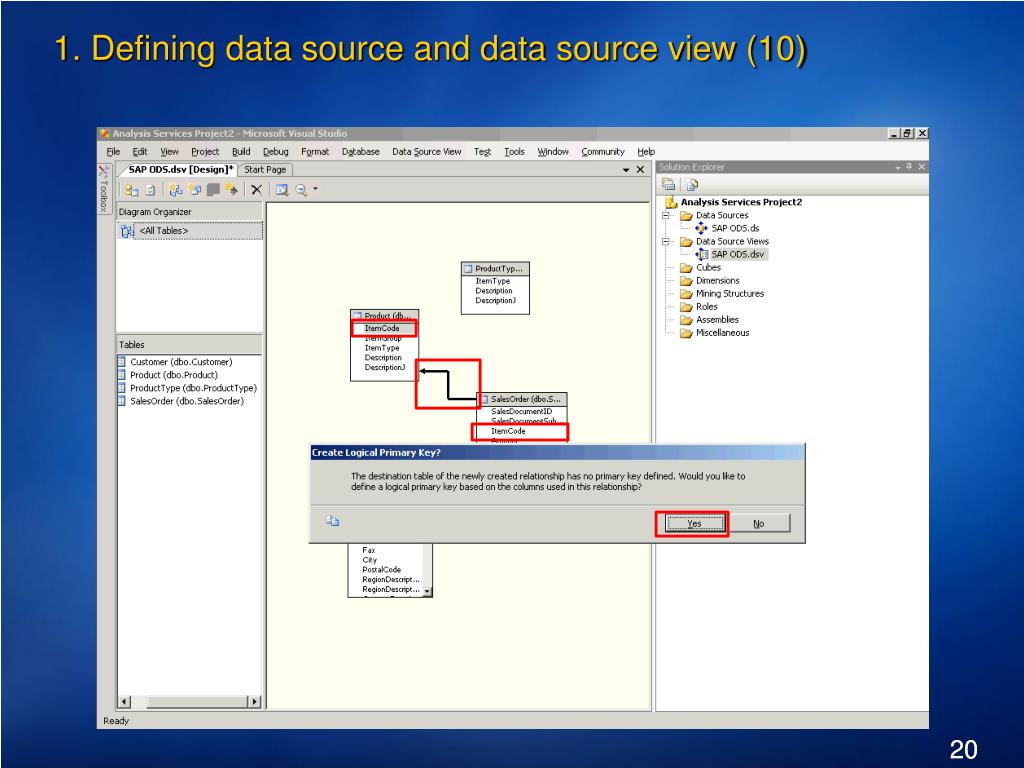The width and height of the screenshot is (1024, 768).
Task: Open the document window list dropdown arrow
Action: (626, 170)
